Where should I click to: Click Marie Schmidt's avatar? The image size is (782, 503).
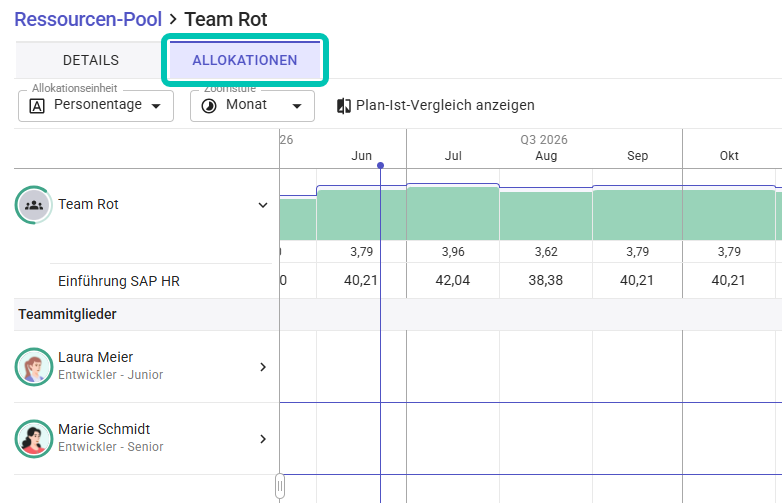(33, 439)
